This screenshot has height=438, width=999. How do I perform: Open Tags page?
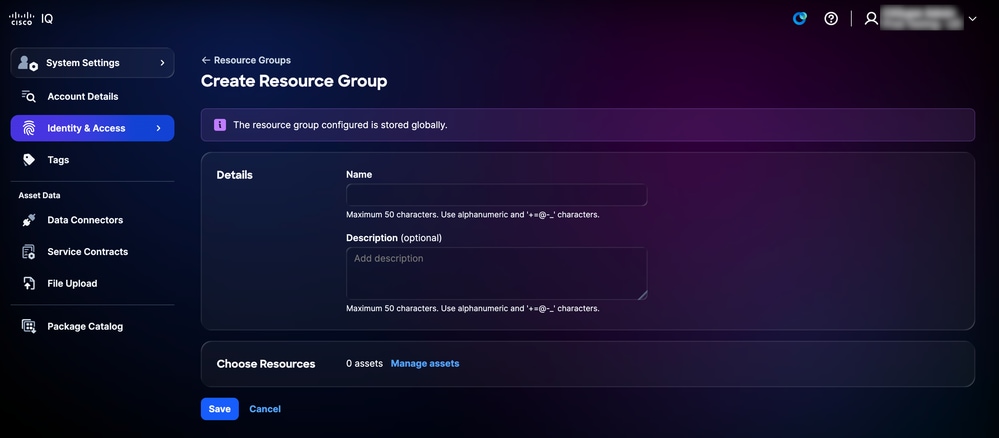[x=58, y=160]
